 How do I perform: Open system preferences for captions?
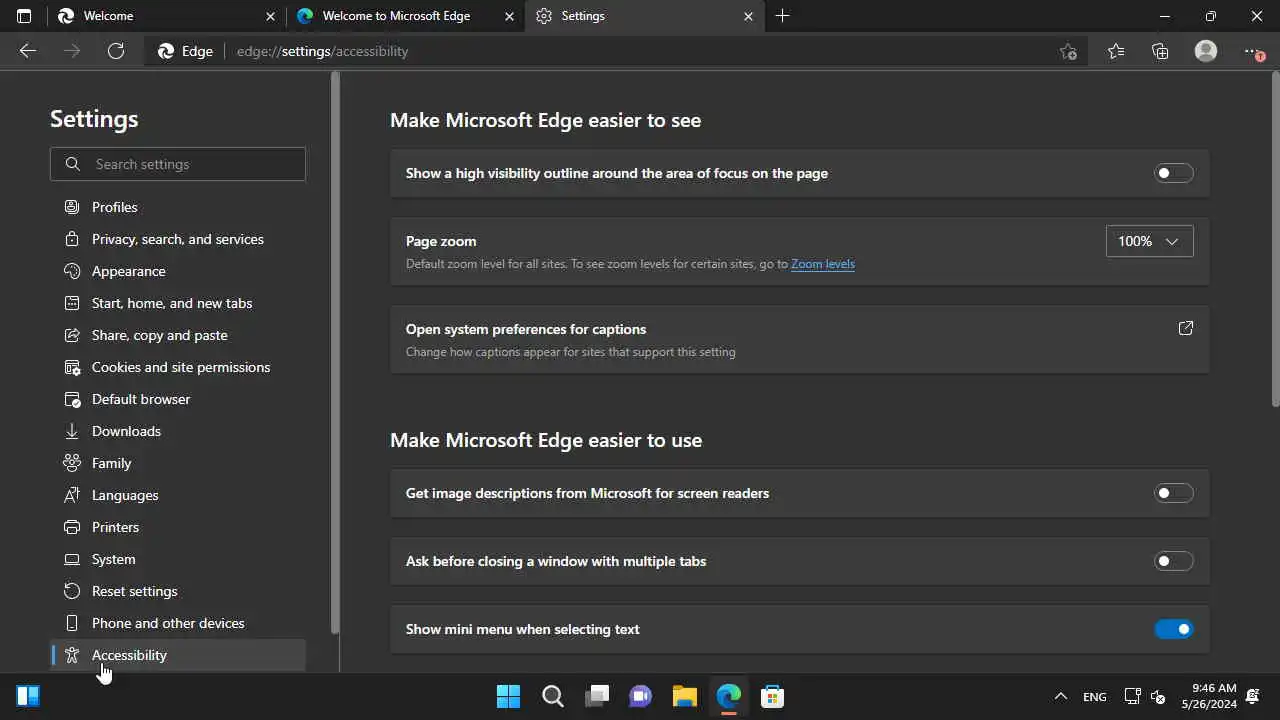799,339
